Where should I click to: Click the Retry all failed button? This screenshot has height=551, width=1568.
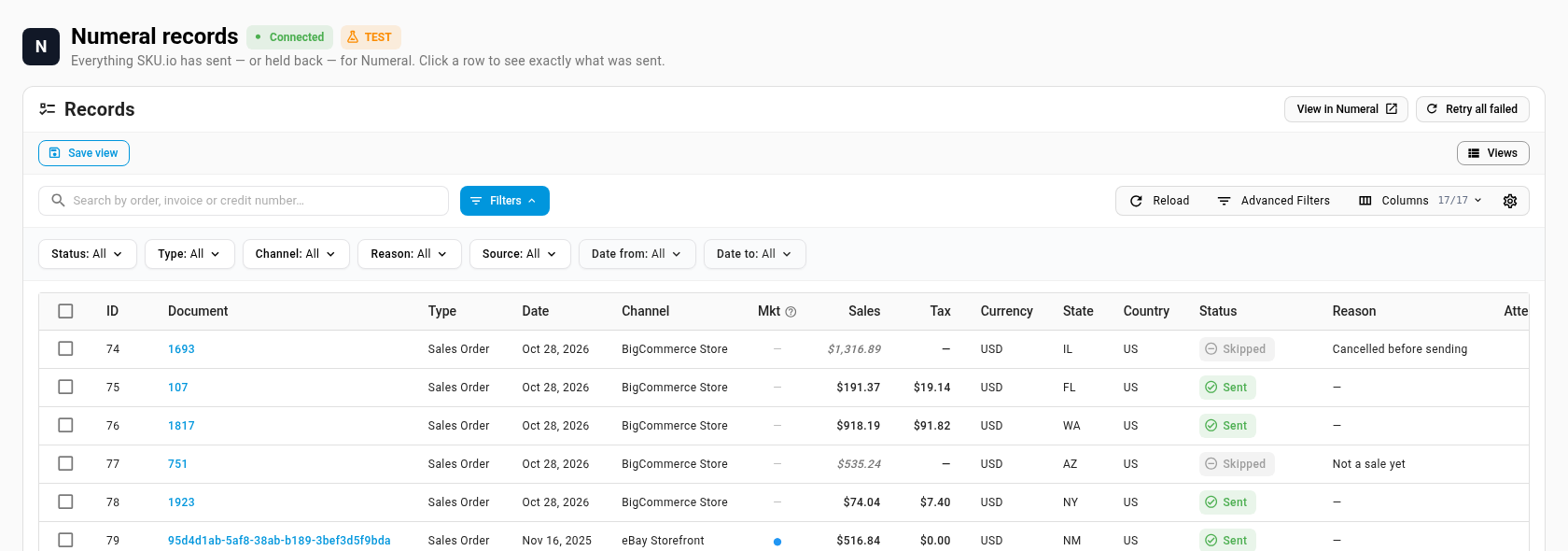click(x=1473, y=109)
